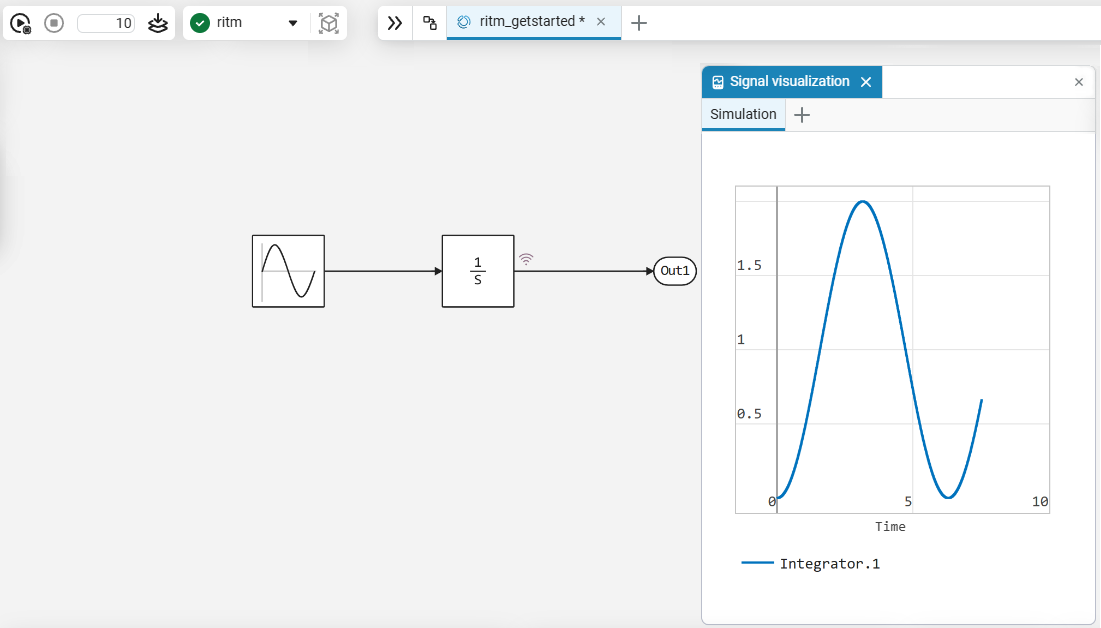Expand the panel with the double chevron

click(x=395, y=23)
